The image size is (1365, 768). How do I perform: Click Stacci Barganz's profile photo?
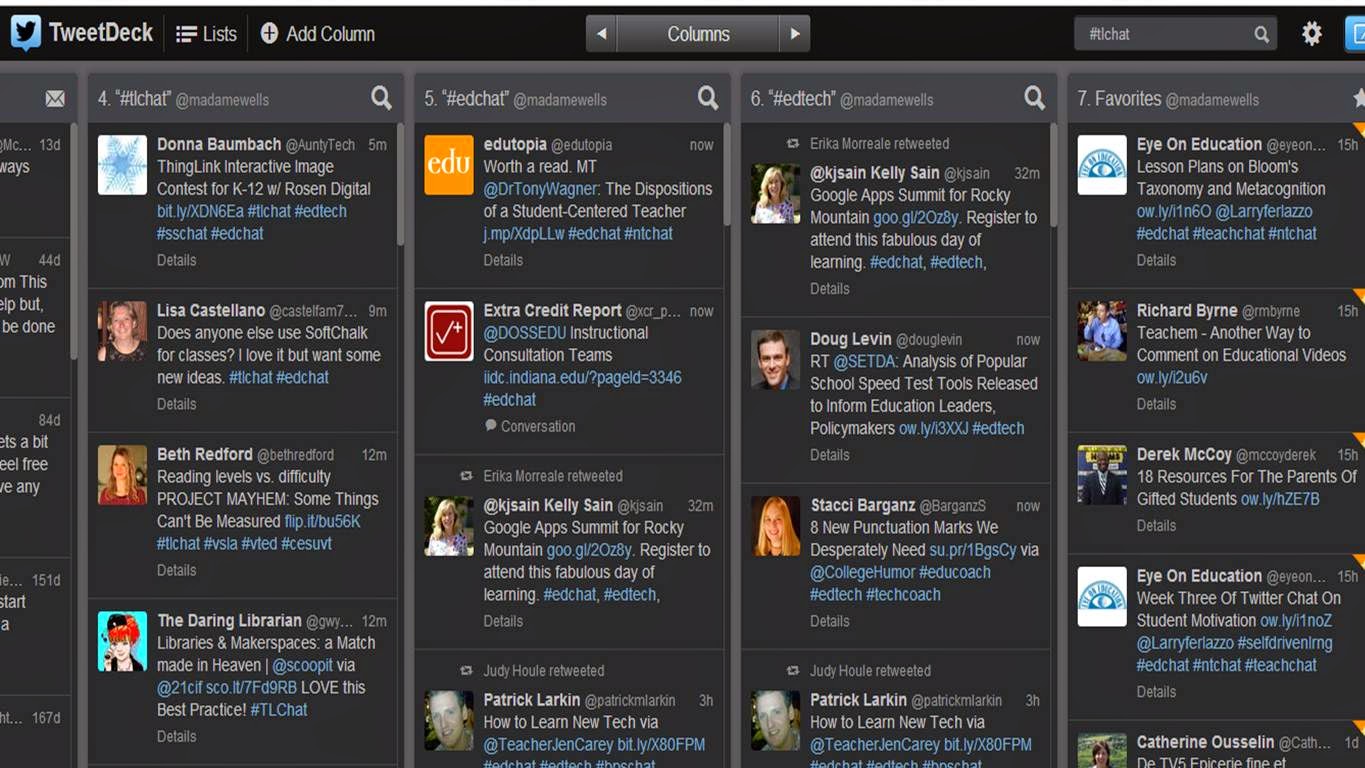coord(776,526)
